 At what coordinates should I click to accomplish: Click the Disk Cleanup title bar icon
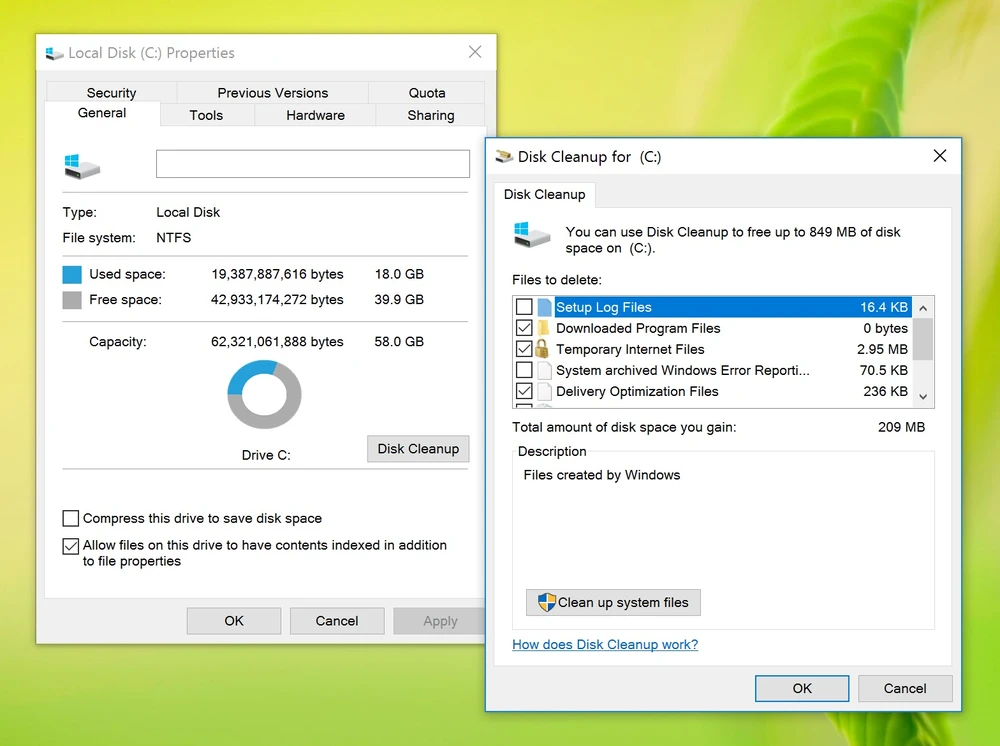504,157
